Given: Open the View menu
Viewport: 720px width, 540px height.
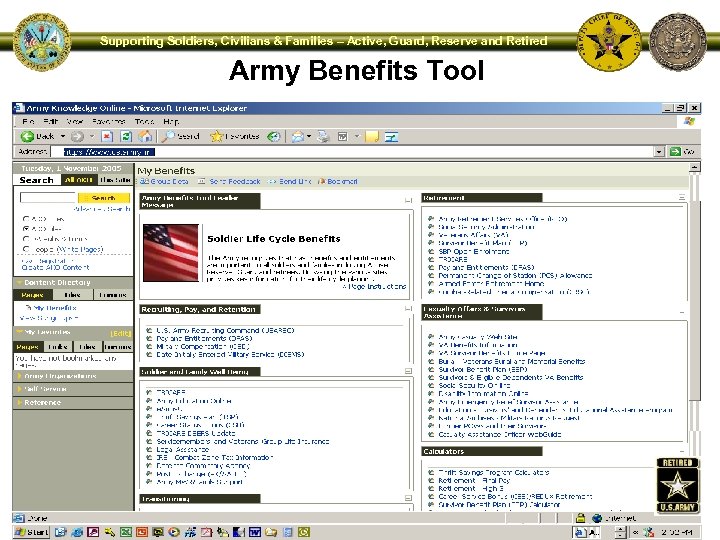Looking at the screenshot, I should (74, 121).
